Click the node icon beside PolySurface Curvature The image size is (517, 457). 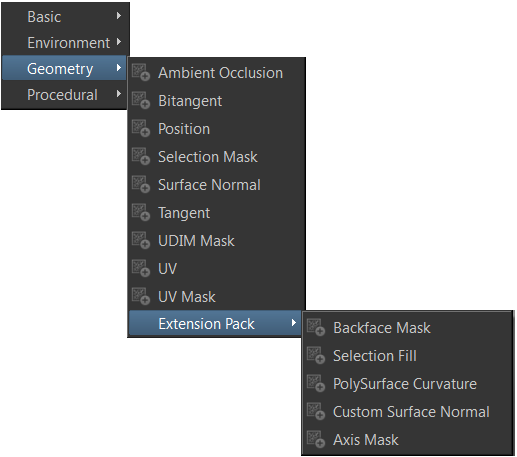coord(316,383)
